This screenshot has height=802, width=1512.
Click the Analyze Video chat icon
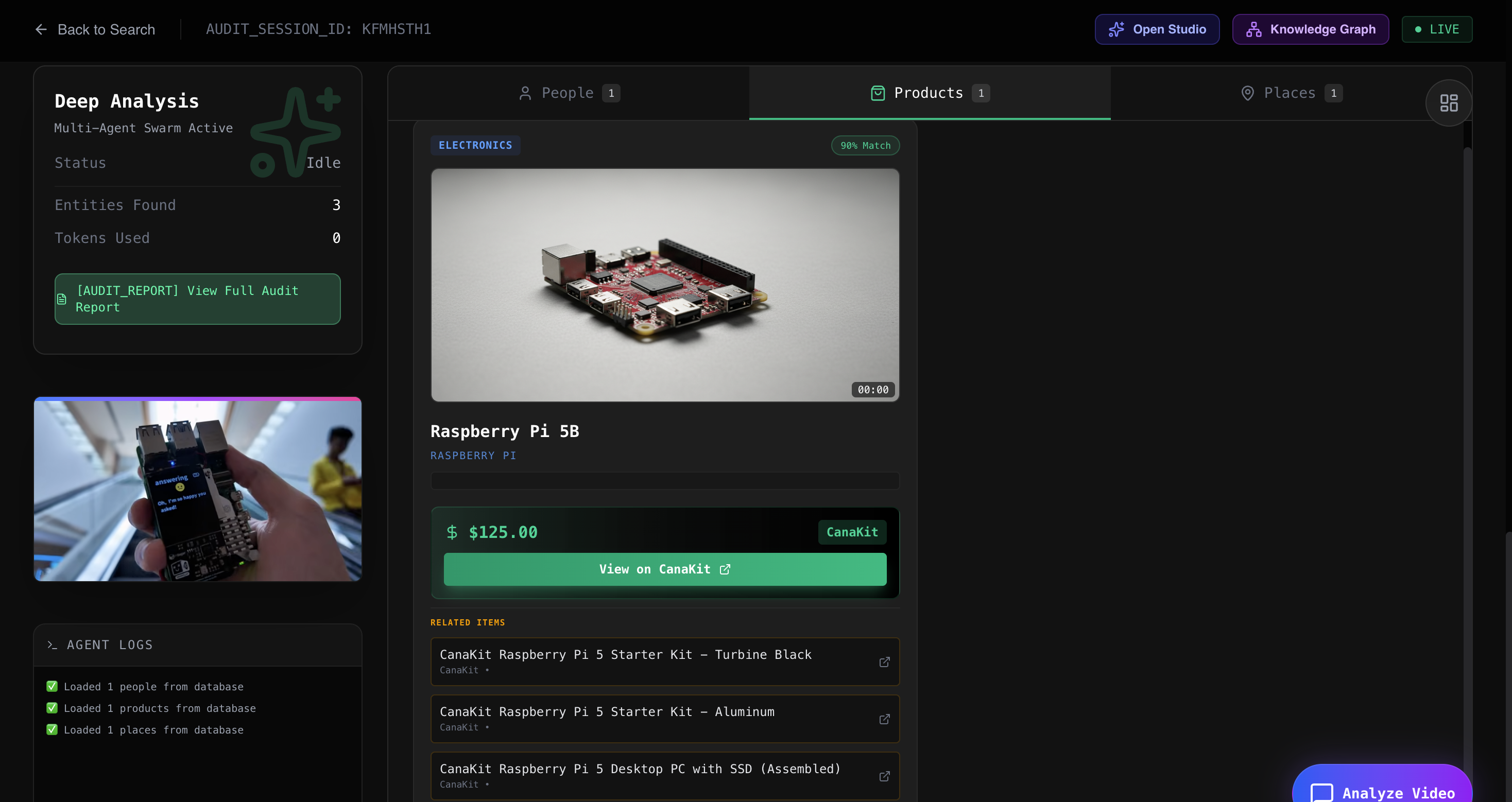[x=1321, y=793]
